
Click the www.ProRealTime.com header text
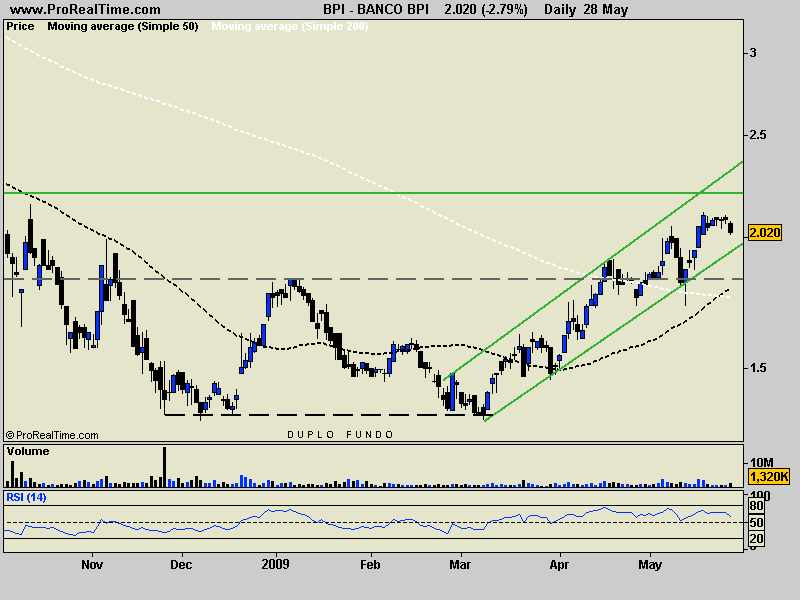click(x=85, y=10)
